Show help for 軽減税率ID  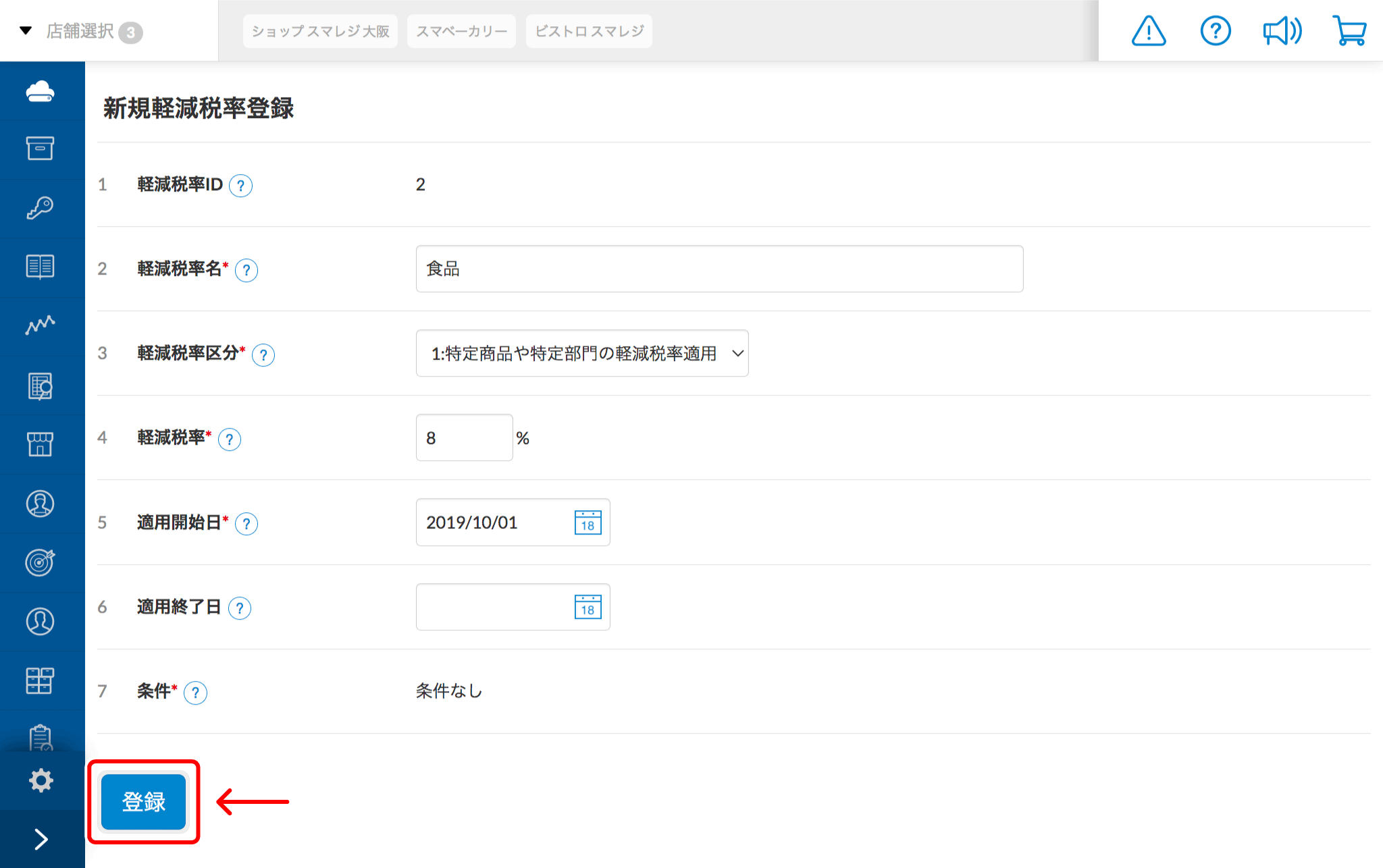(240, 186)
